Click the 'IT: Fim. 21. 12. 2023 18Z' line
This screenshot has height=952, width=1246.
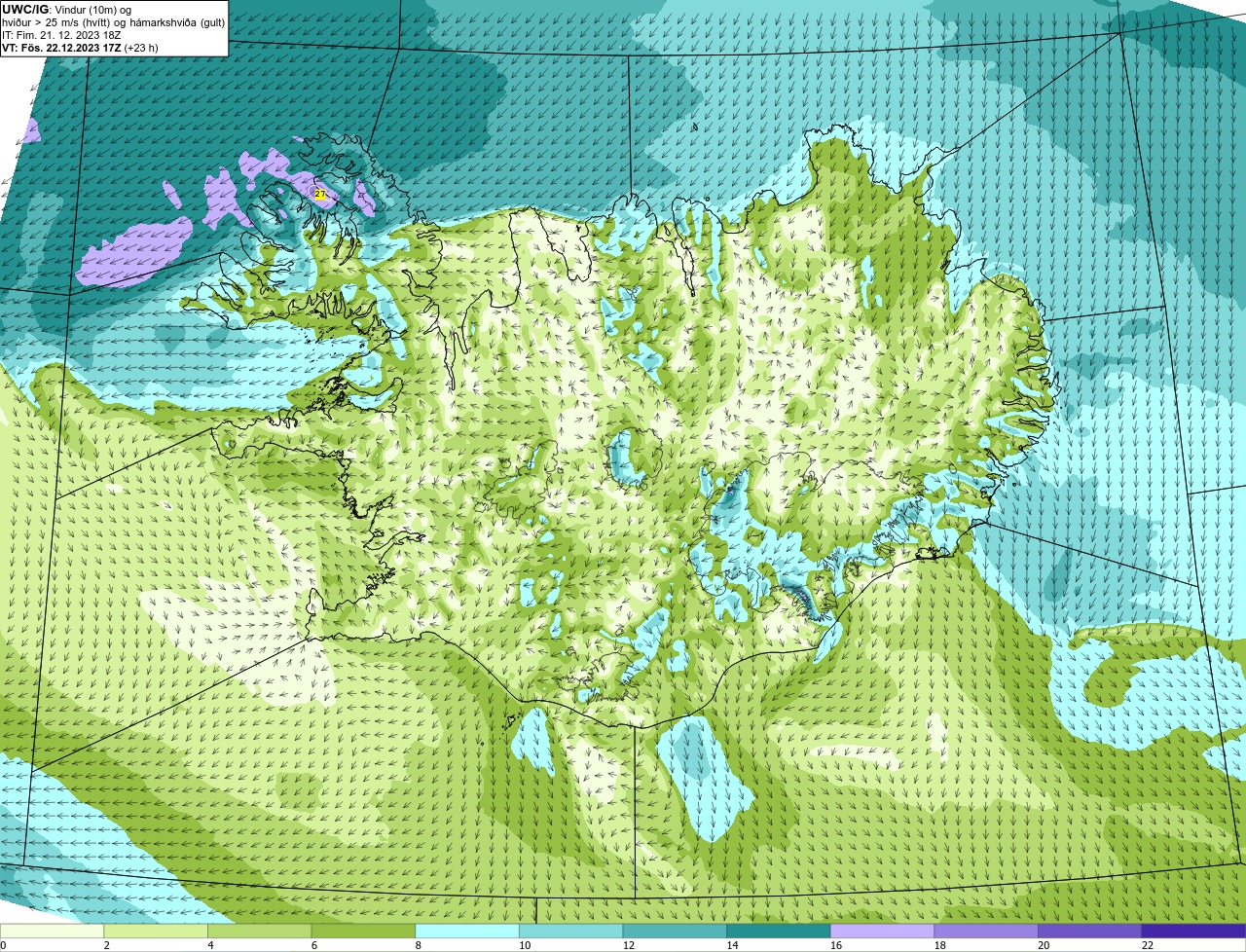pyautogui.click(x=61, y=34)
